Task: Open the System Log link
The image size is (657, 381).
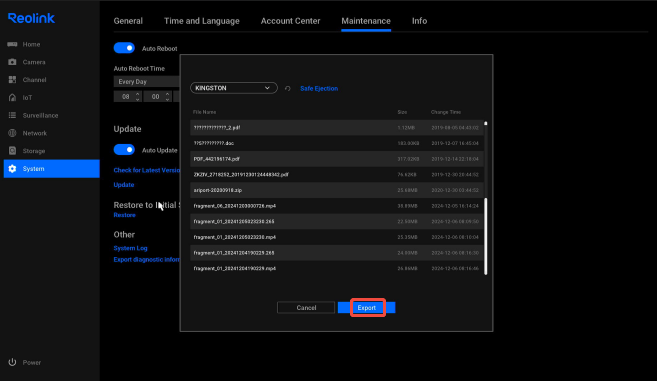Action: coord(130,248)
